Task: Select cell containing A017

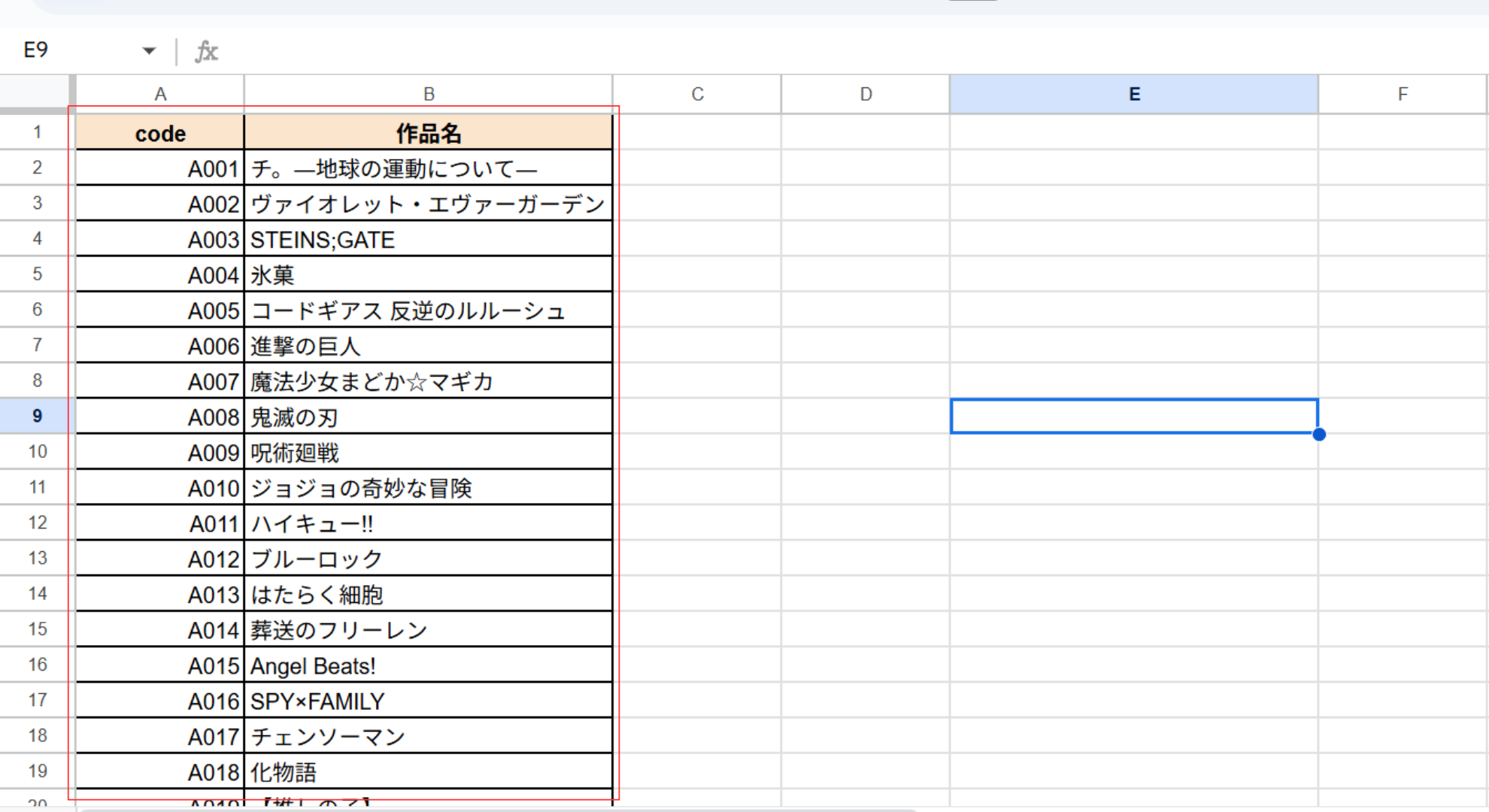Action: [x=160, y=735]
